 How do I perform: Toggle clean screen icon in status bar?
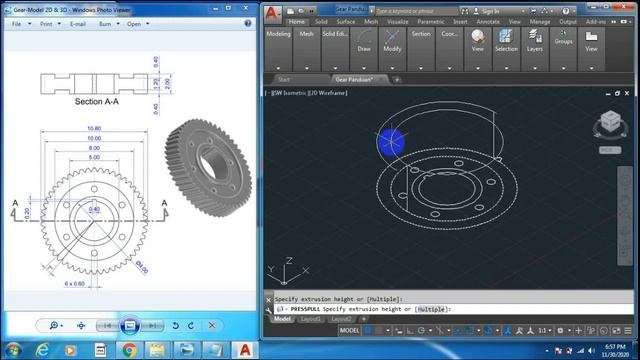pyautogui.click(x=616, y=330)
